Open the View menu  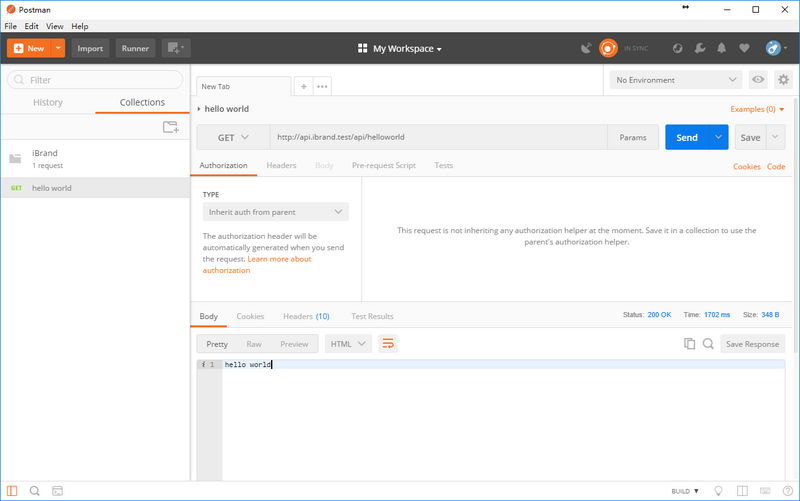55,26
